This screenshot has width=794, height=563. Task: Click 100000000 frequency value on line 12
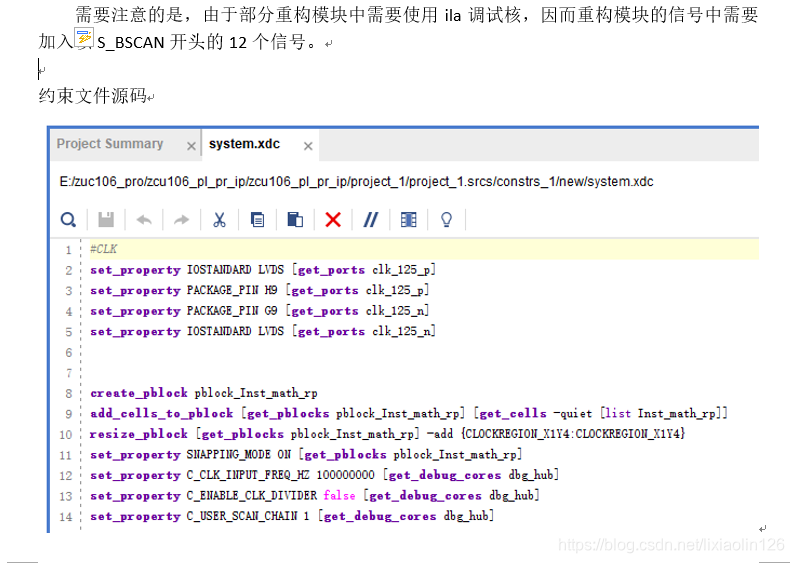346,475
